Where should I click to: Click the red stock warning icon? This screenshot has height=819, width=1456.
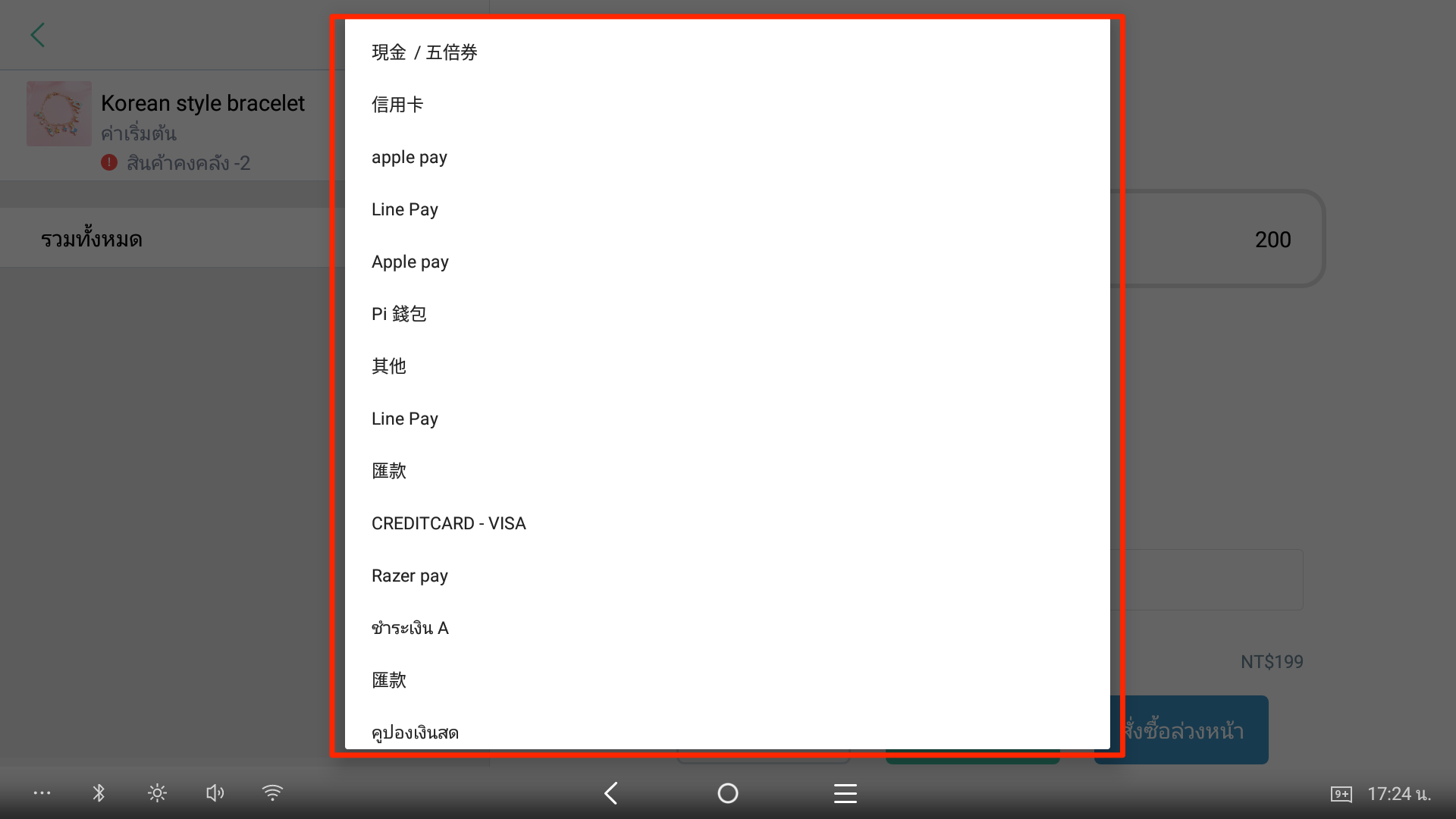point(109,162)
